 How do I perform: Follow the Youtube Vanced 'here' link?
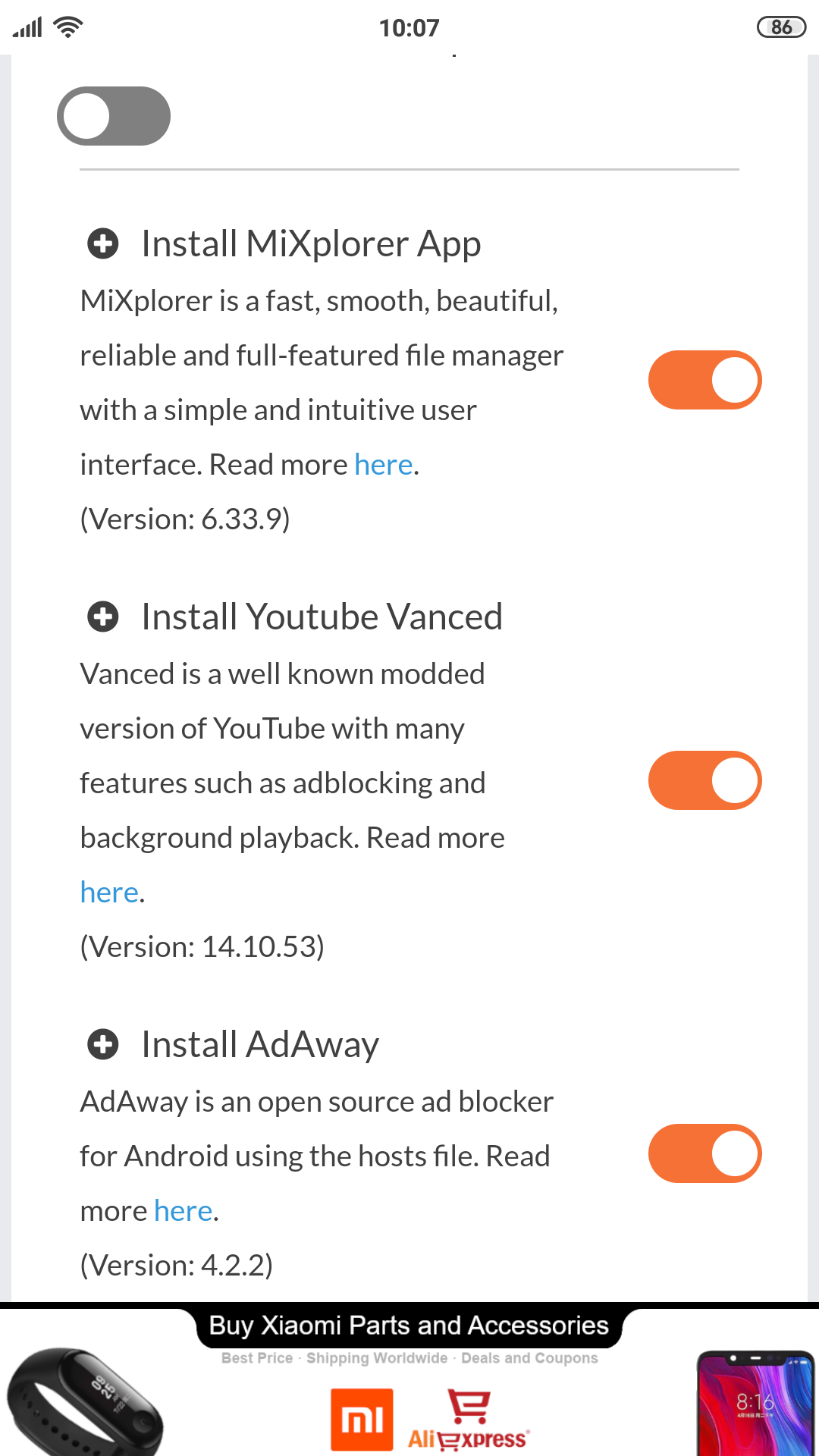(110, 893)
